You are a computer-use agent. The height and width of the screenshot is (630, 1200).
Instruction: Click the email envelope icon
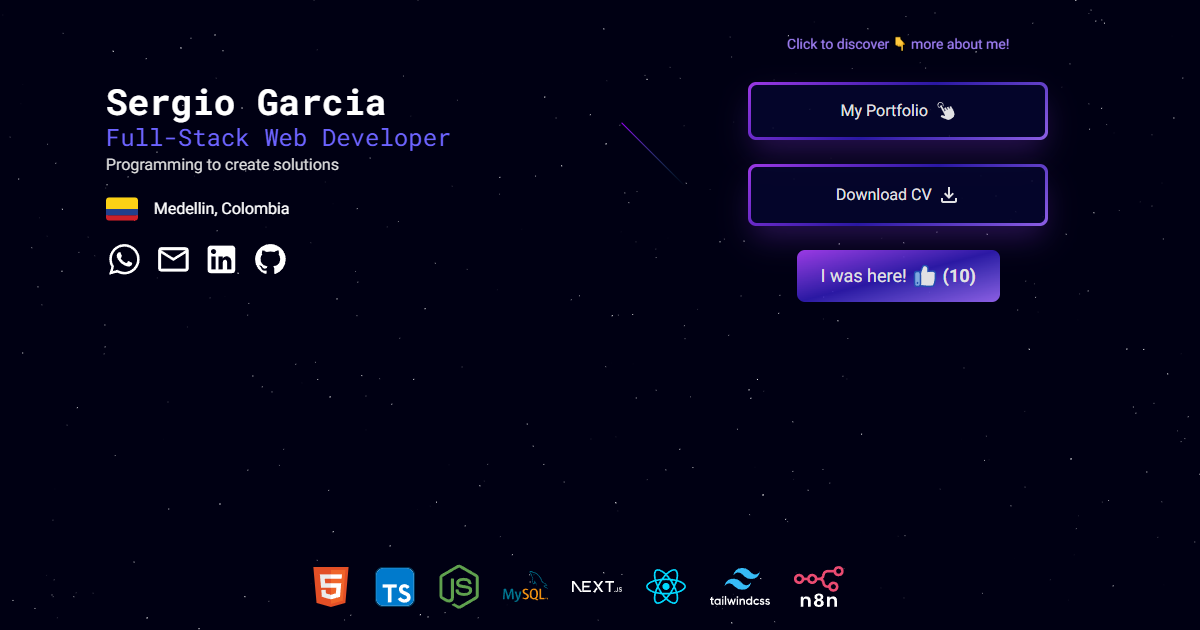pyautogui.click(x=172, y=259)
